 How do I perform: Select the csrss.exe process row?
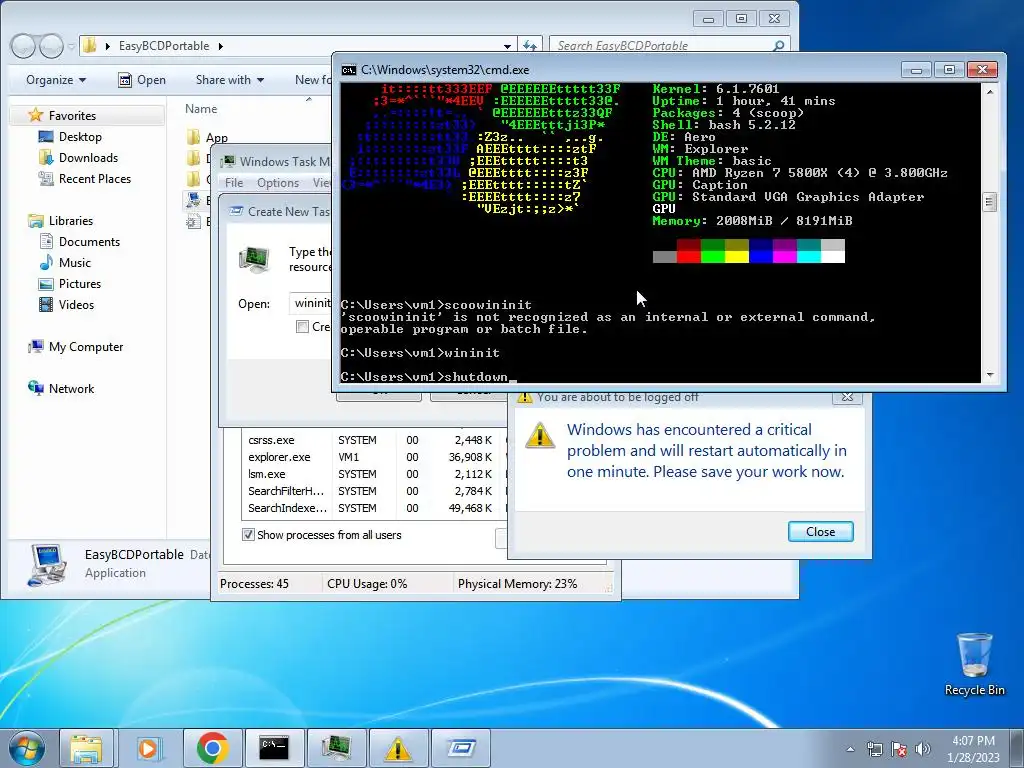coord(374,440)
